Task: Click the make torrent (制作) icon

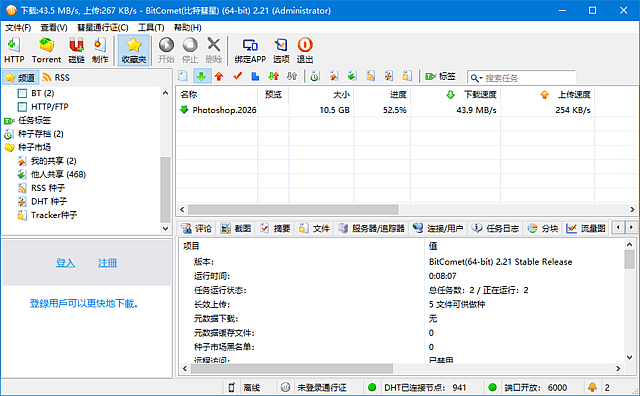Action: (100, 50)
